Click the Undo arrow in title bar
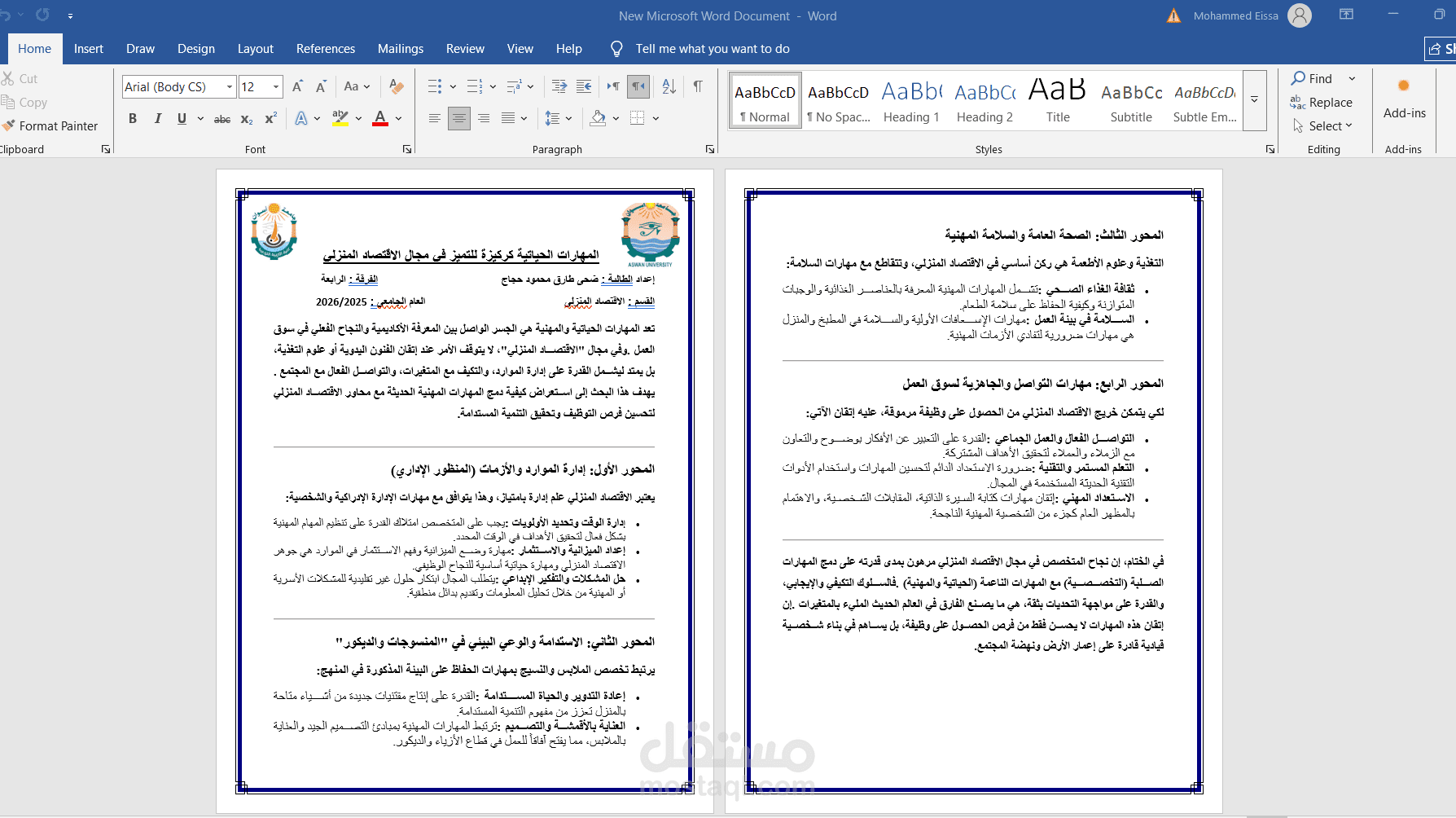 tap(5, 15)
